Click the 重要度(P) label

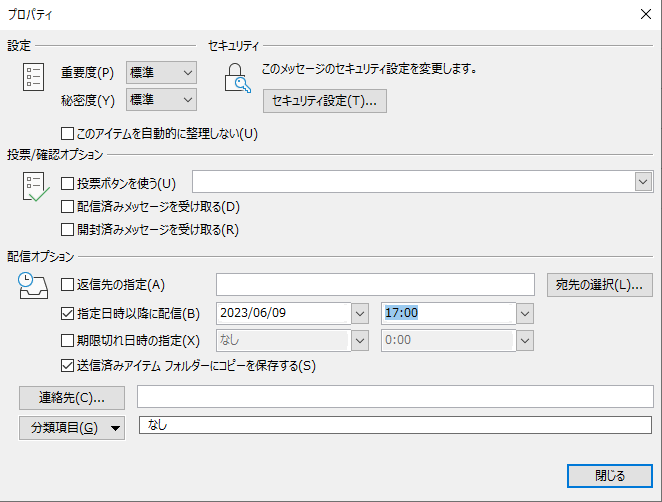click(x=87, y=73)
